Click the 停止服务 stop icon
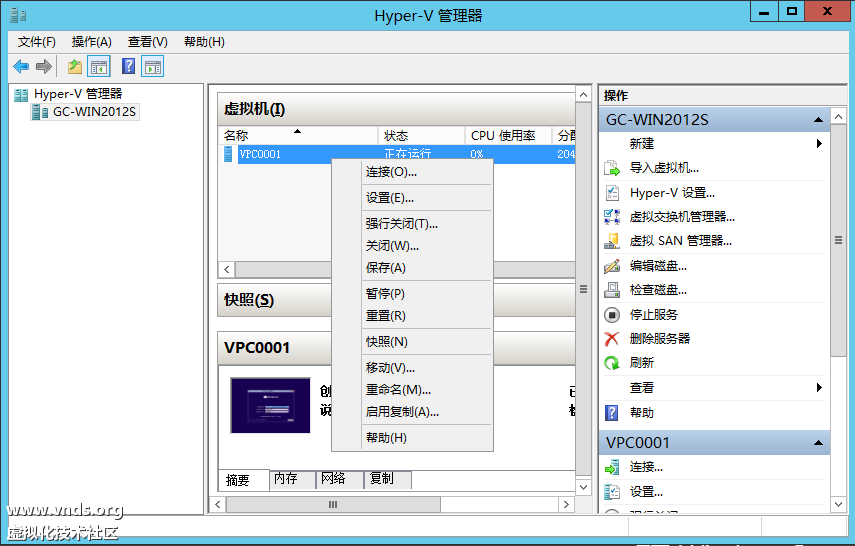This screenshot has width=855, height=546. [612, 315]
